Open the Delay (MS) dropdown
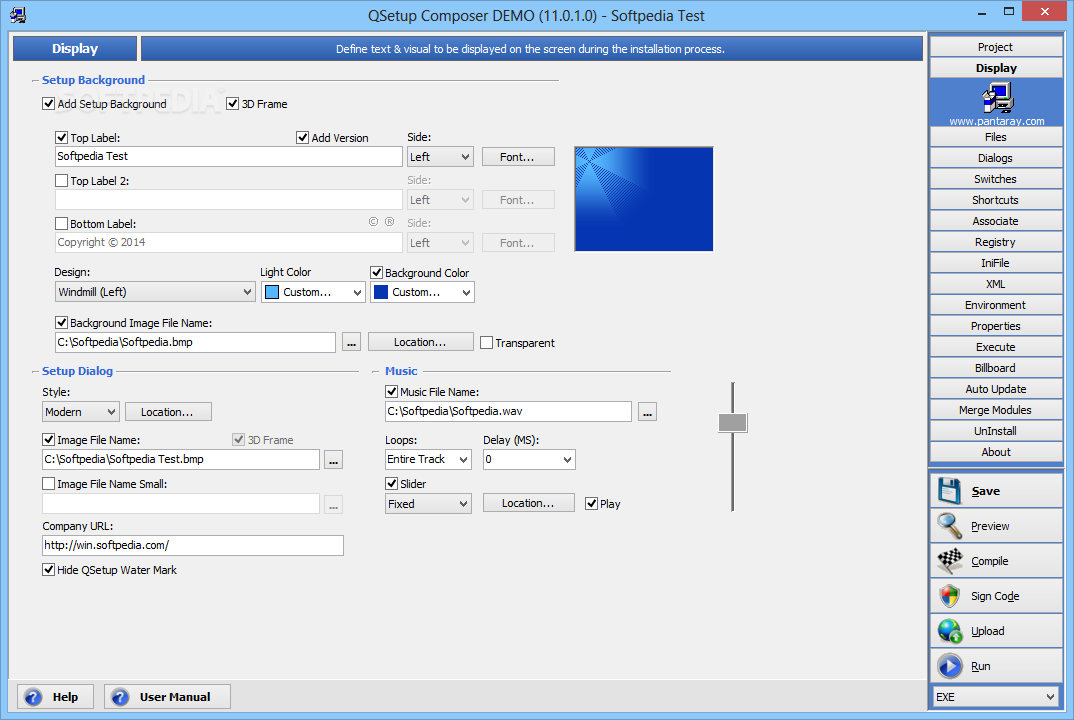Screen dimensions: 1074x720 click(529, 459)
